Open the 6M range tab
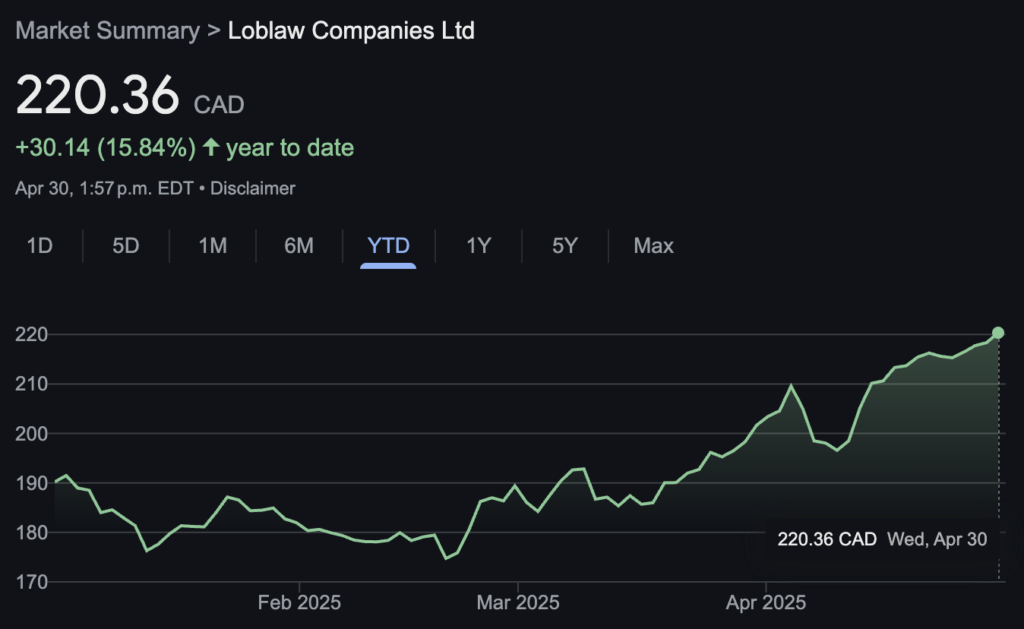This screenshot has height=629, width=1024. pyautogui.click(x=298, y=246)
